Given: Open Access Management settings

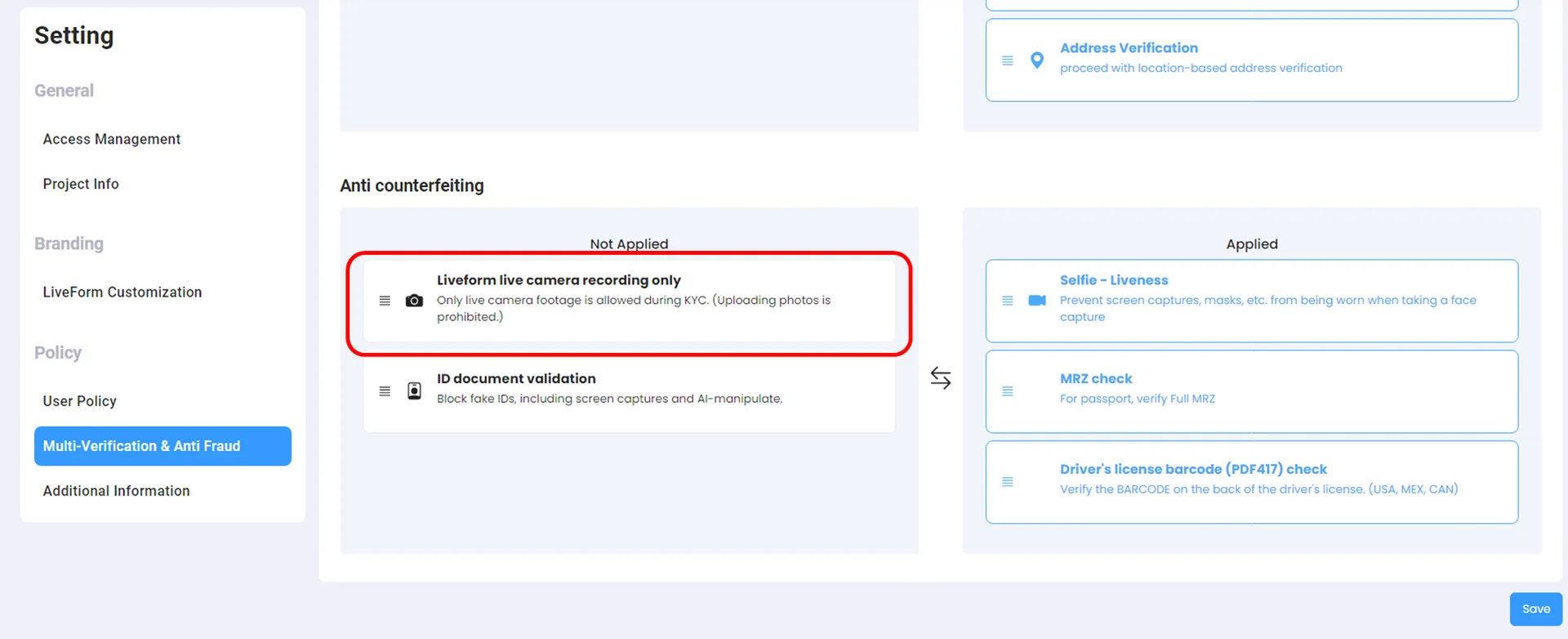Looking at the screenshot, I should pyautogui.click(x=112, y=139).
